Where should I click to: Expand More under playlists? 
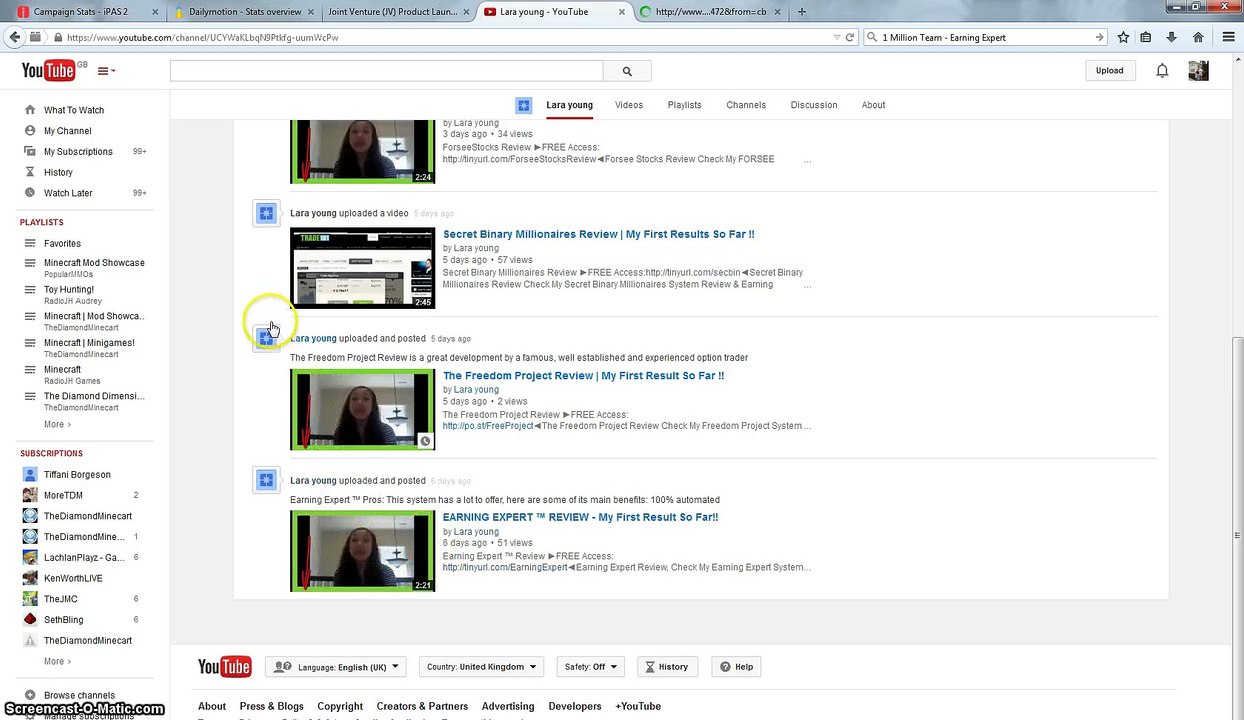57,425
